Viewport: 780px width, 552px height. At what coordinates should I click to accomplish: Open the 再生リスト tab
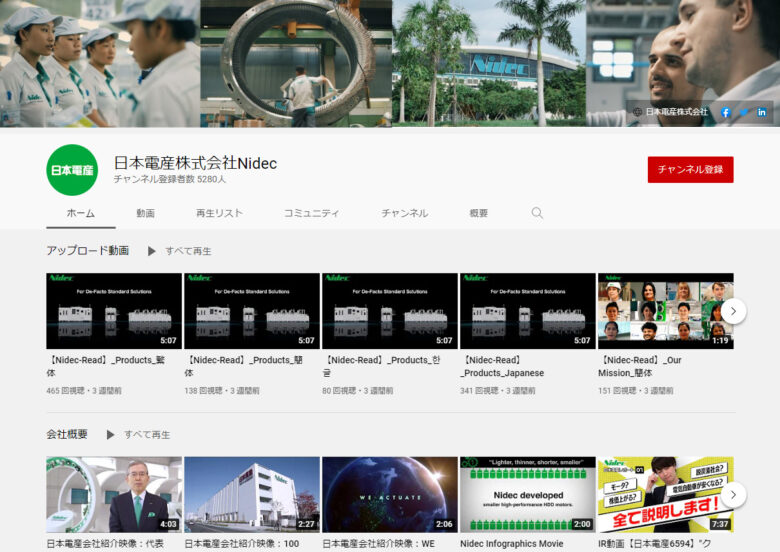(x=219, y=213)
